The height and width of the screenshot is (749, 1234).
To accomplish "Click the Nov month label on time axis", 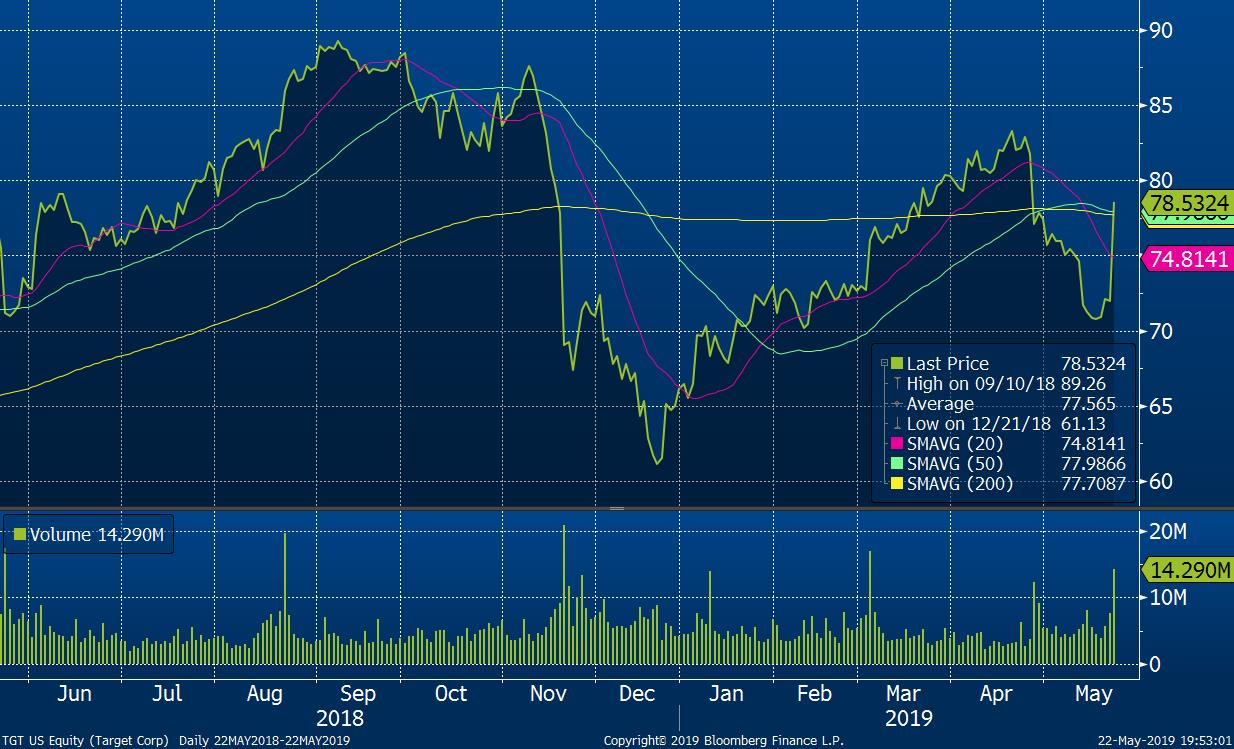I will tap(548, 694).
